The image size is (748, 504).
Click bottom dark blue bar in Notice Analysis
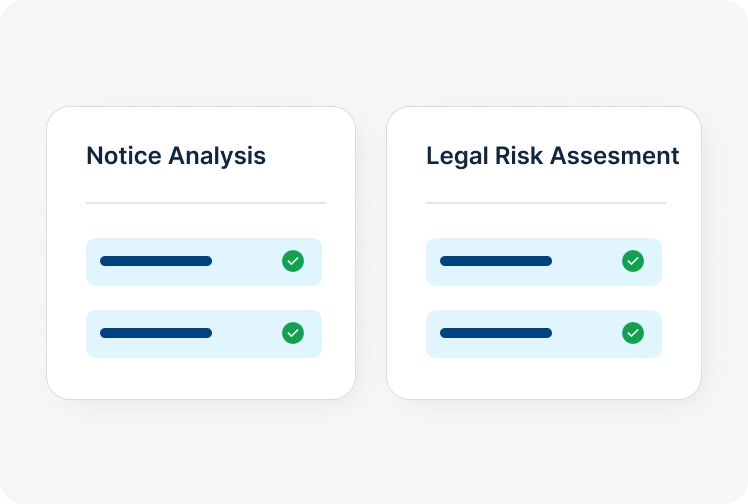pyautogui.click(x=156, y=333)
